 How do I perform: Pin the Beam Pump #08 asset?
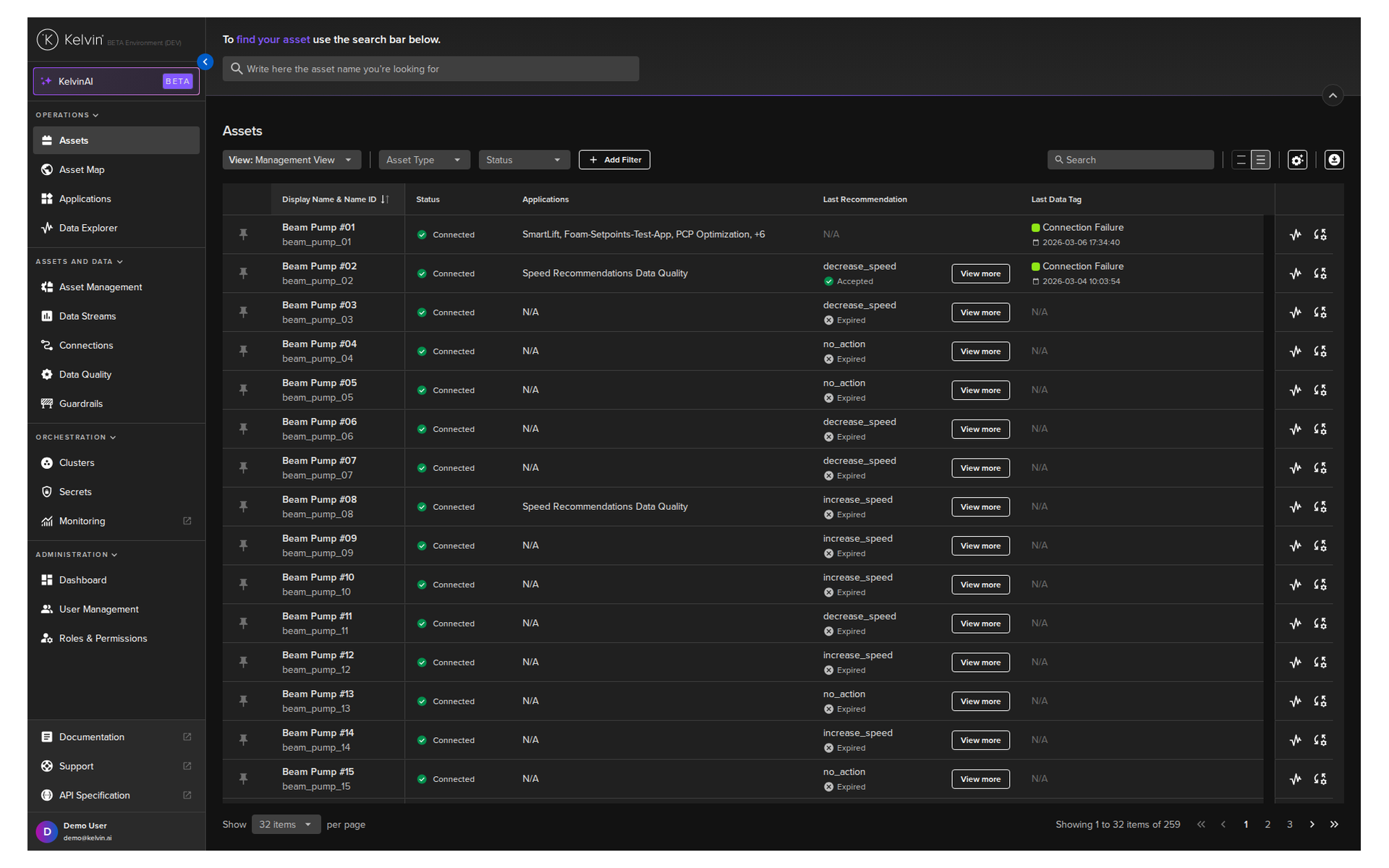point(243,506)
